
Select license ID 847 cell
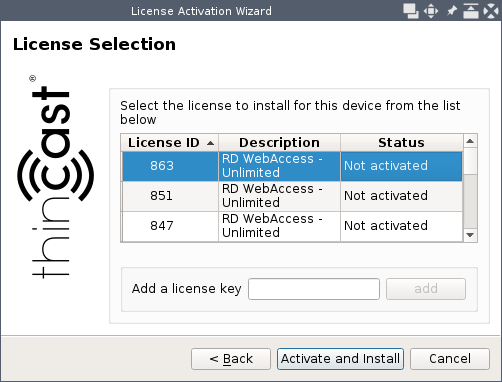click(x=170, y=226)
